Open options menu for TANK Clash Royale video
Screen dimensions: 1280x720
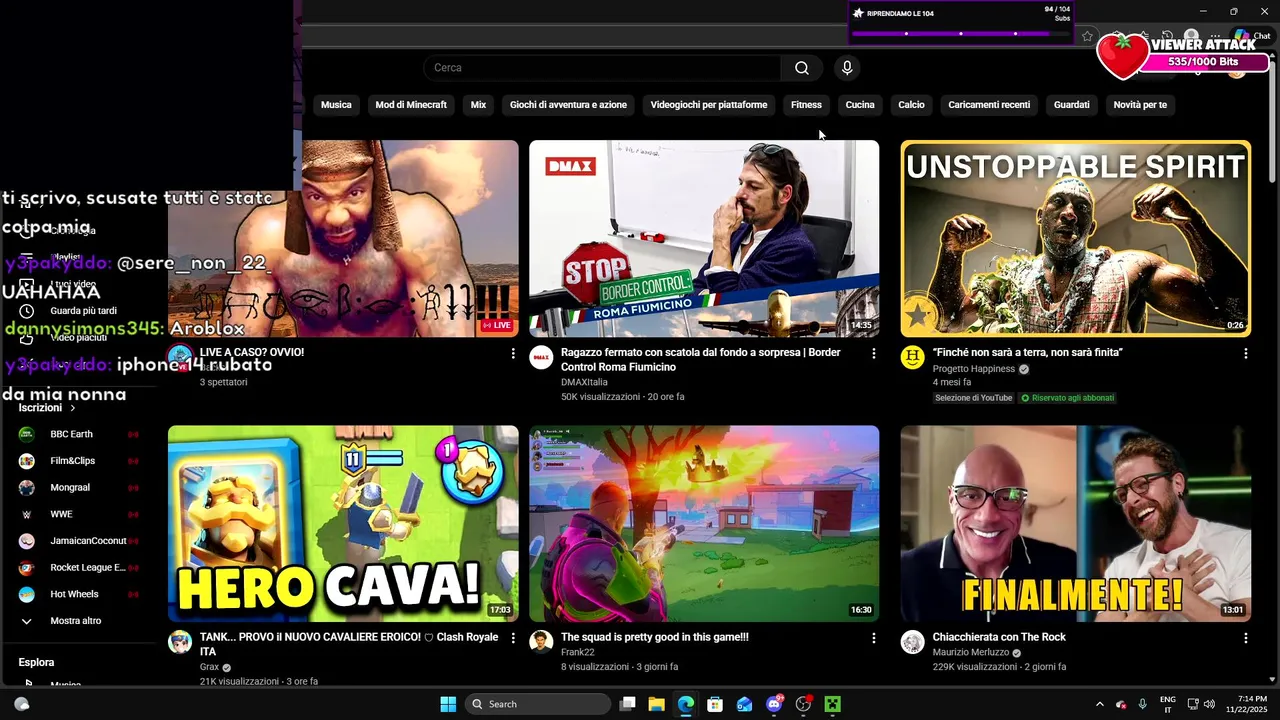click(513, 638)
